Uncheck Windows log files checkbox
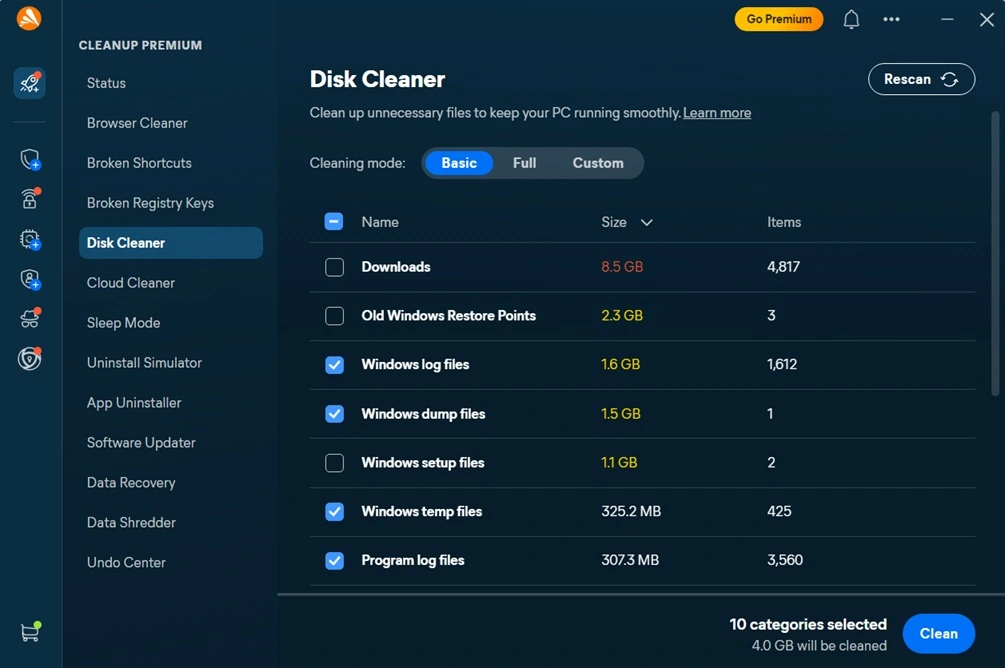The height and width of the screenshot is (668, 1005). (x=334, y=364)
